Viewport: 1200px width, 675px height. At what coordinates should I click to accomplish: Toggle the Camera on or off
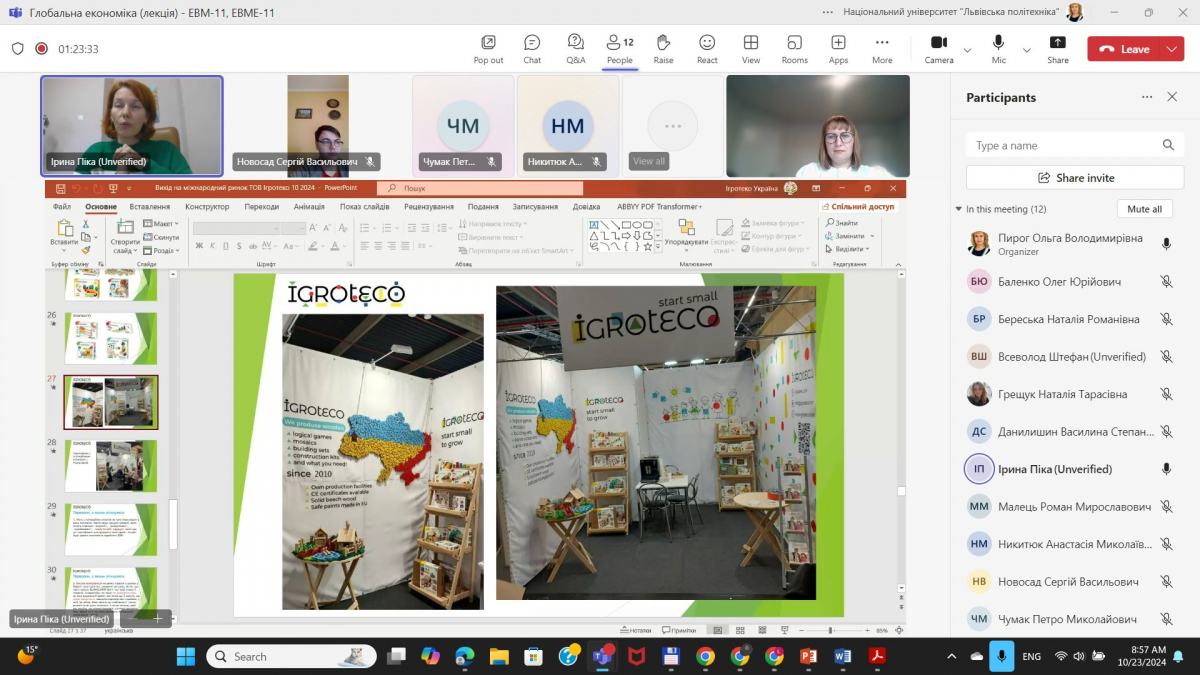pos(938,48)
